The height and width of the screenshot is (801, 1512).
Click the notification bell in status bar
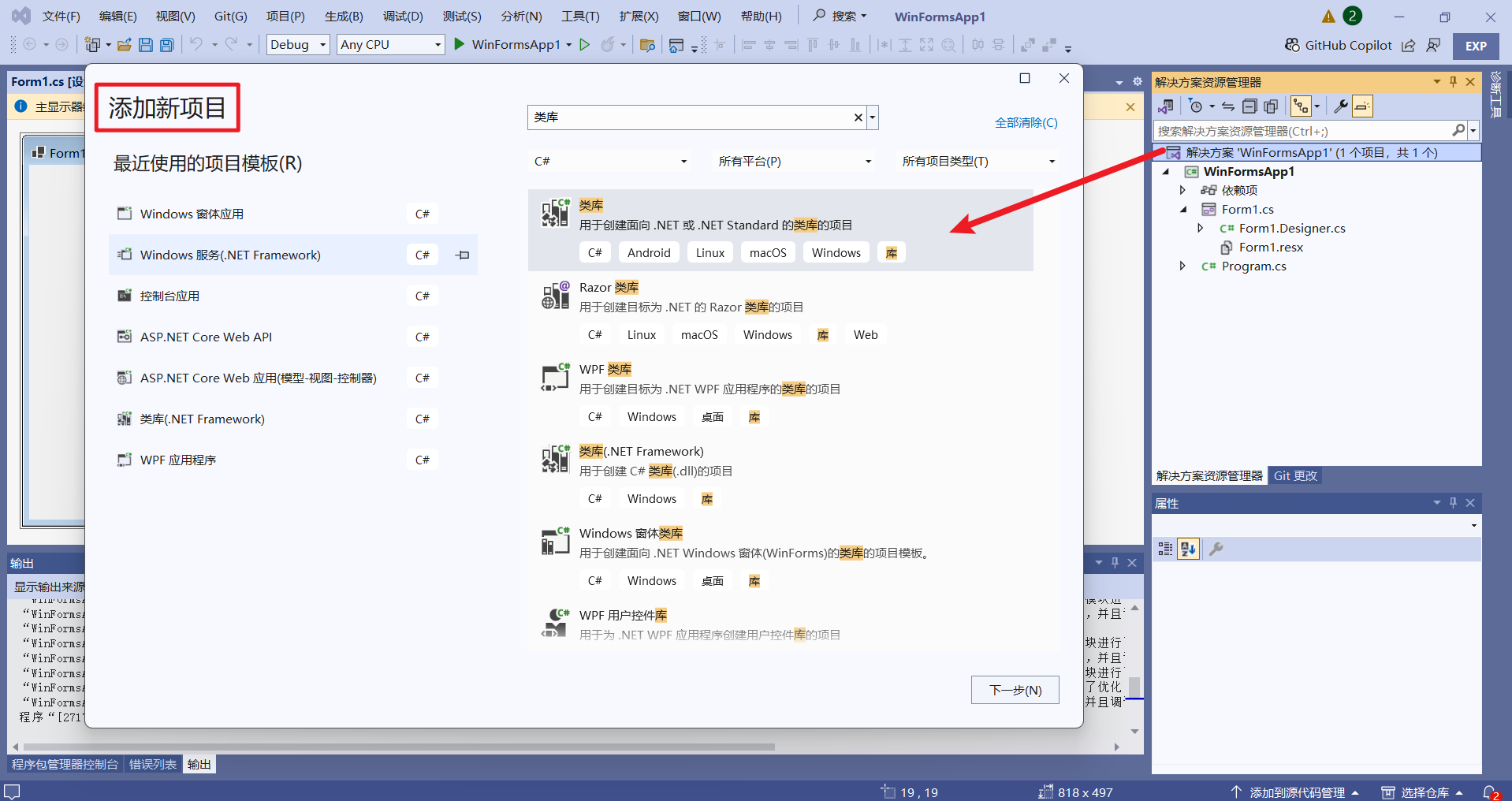click(1491, 792)
